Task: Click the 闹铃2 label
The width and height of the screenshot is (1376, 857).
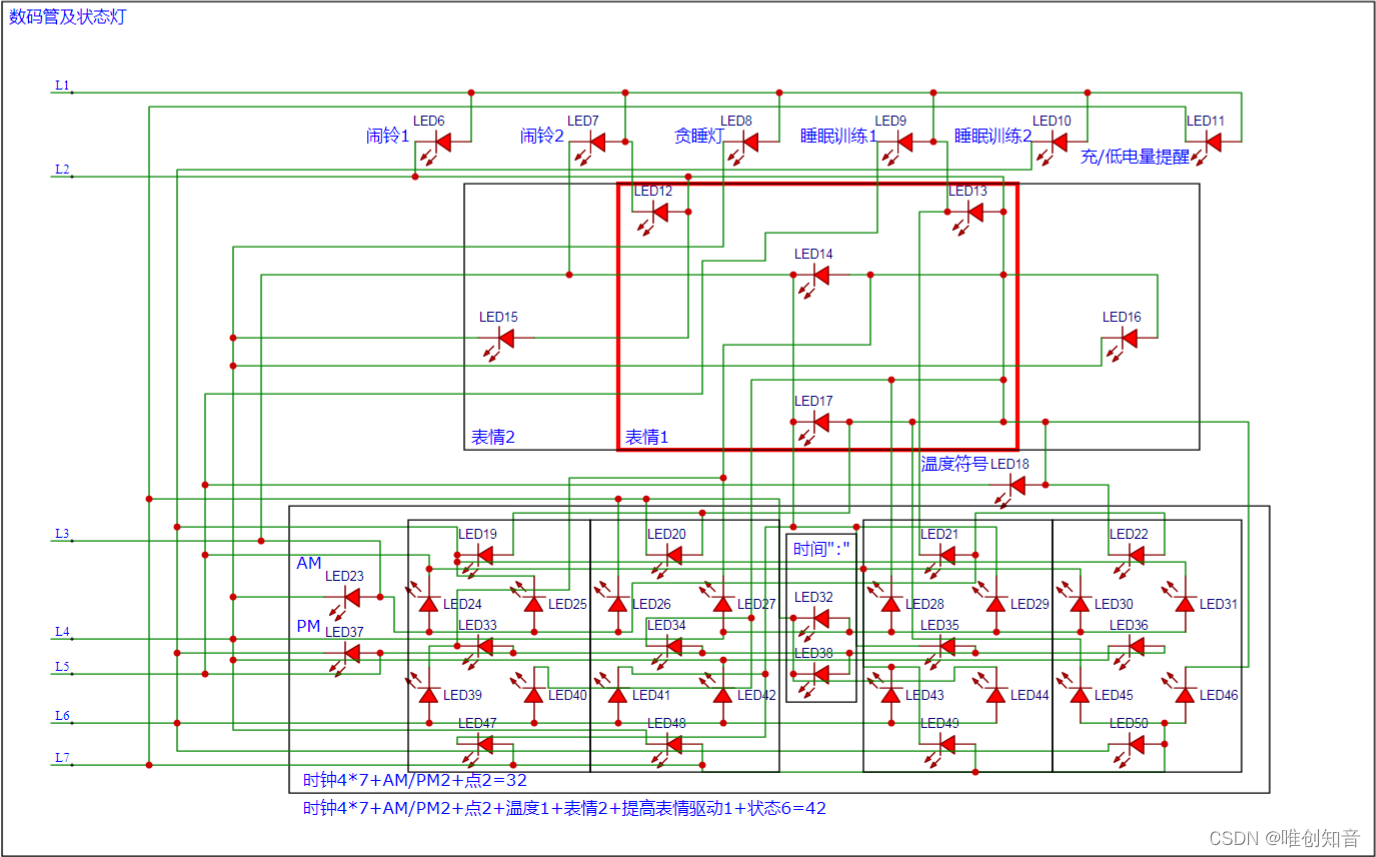Action: tap(543, 136)
